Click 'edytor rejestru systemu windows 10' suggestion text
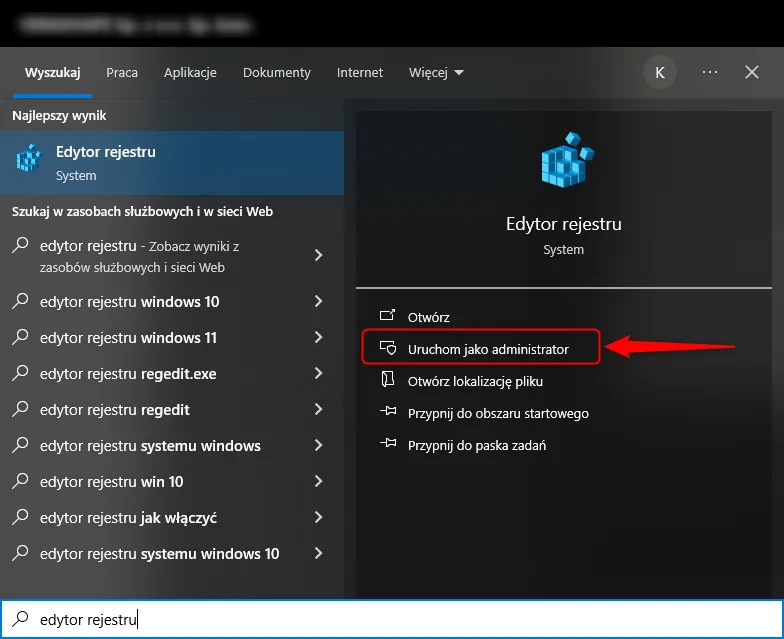The image size is (784, 639). 160,554
